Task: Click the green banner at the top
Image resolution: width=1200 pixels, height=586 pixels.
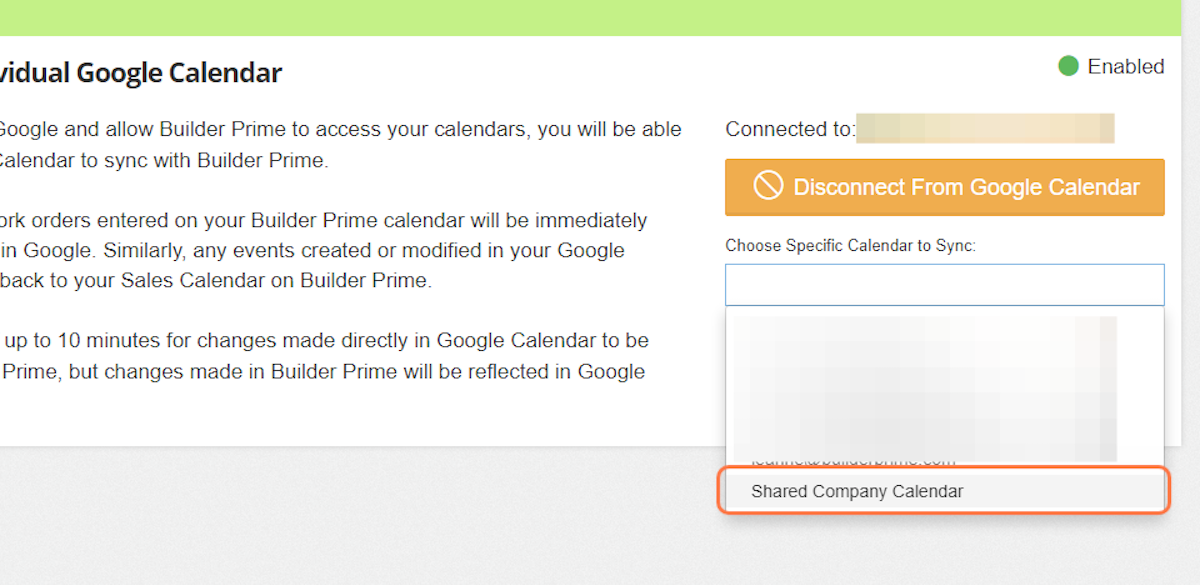Action: click(600, 15)
